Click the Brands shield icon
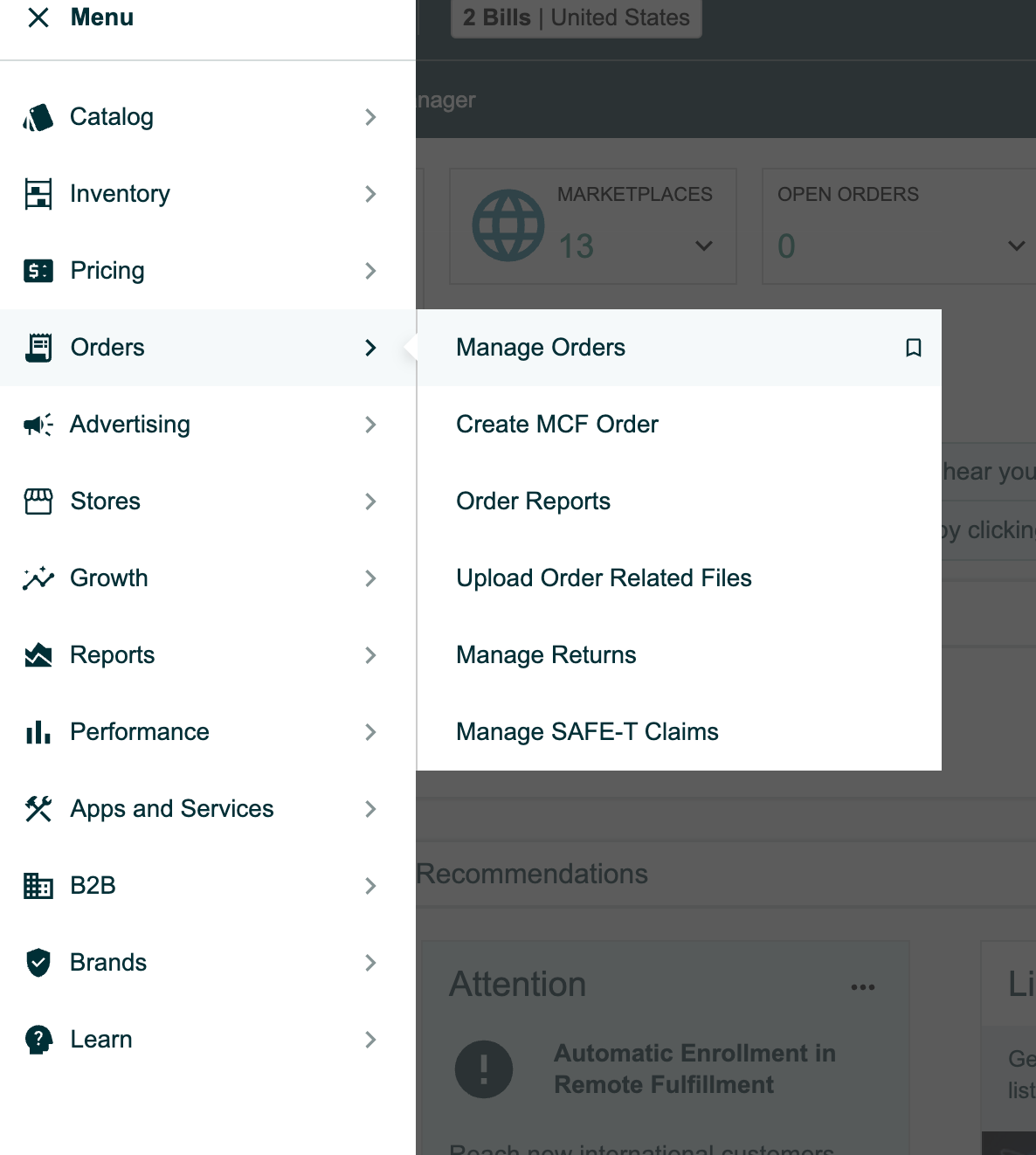Image resolution: width=1036 pixels, height=1155 pixels. [x=38, y=963]
